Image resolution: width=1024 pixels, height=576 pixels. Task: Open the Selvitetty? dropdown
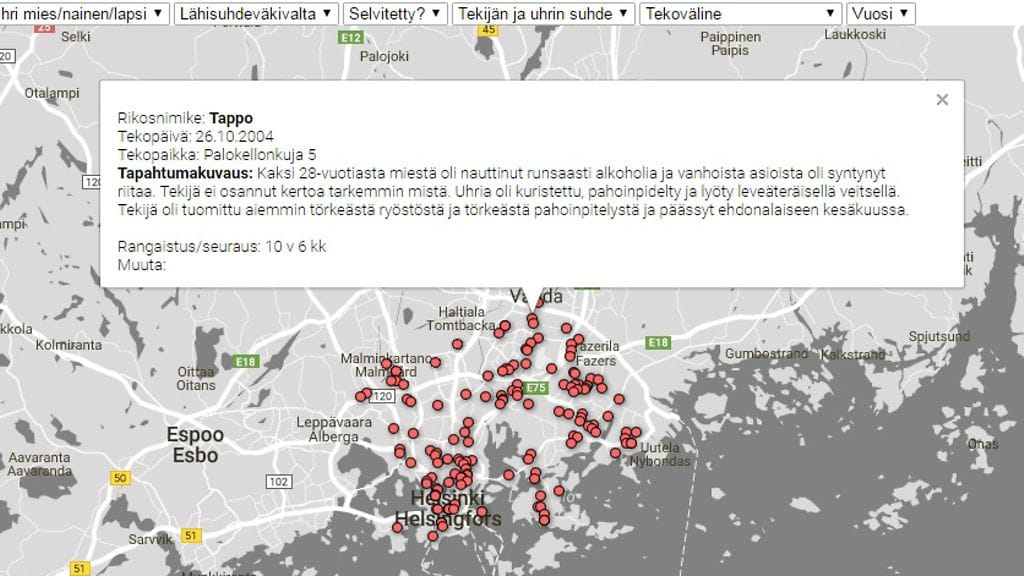click(394, 13)
